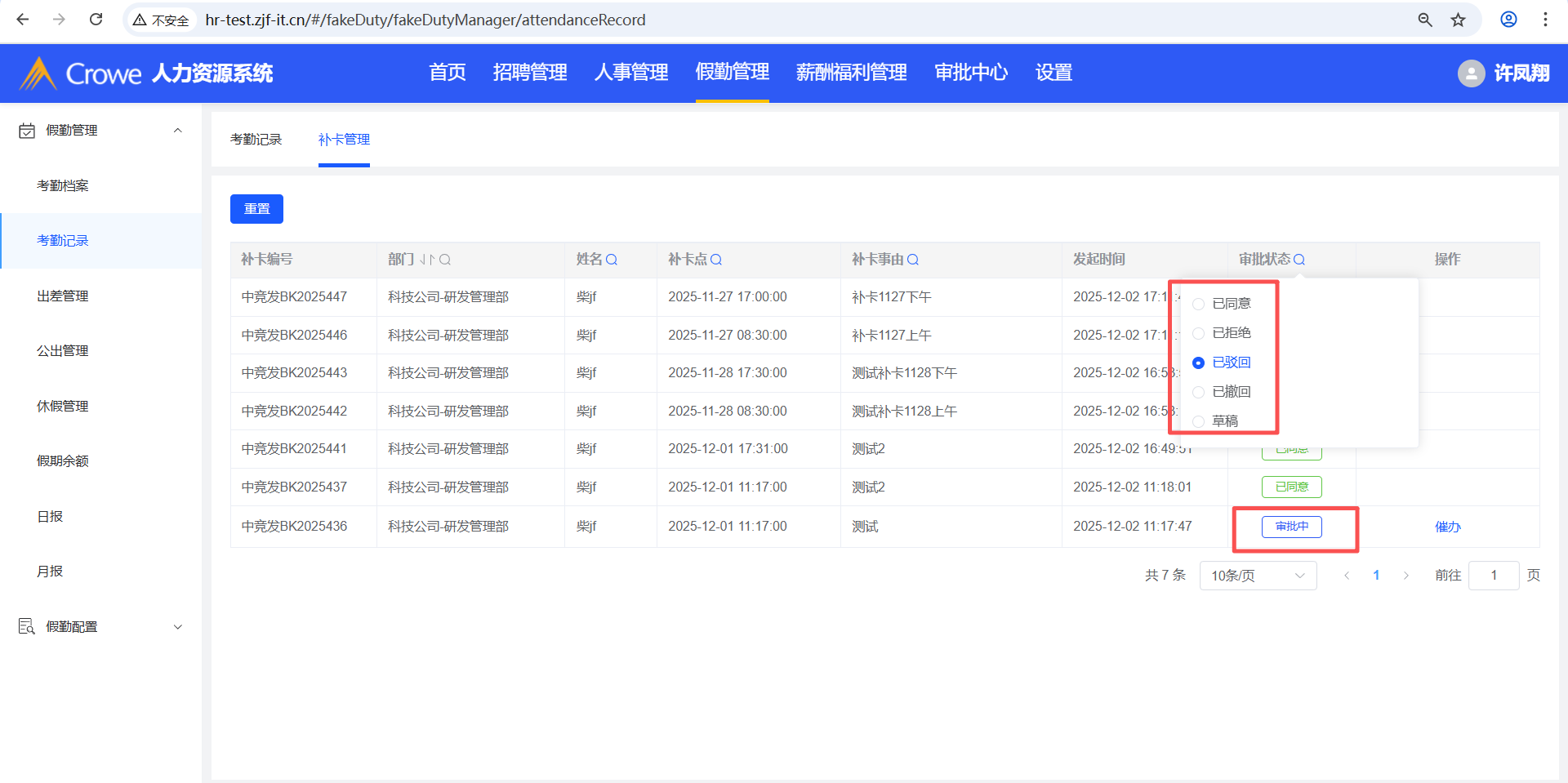Collapse the 假勤管理 sidebar group

pos(178,131)
